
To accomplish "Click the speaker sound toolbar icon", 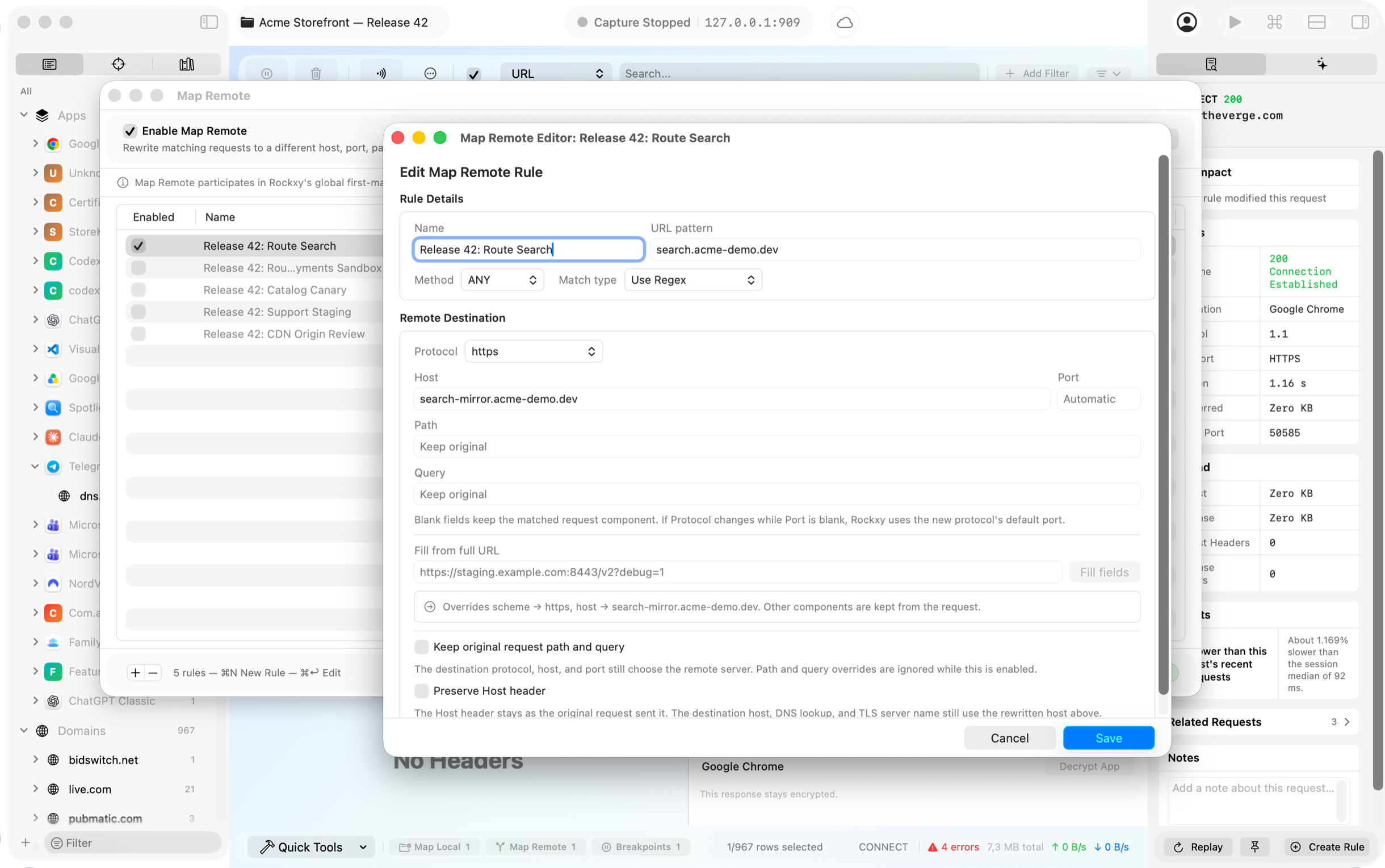I will click(381, 73).
